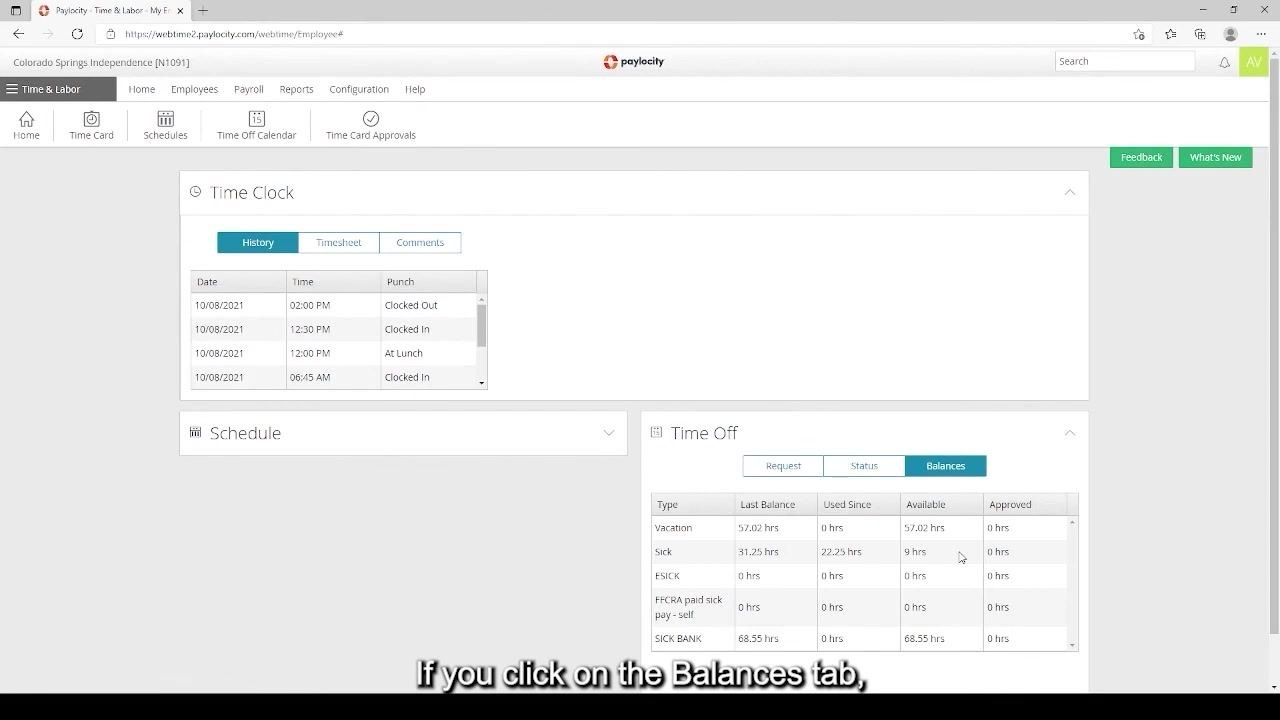Open the Configuration menu
The height and width of the screenshot is (720, 1280).
359,89
